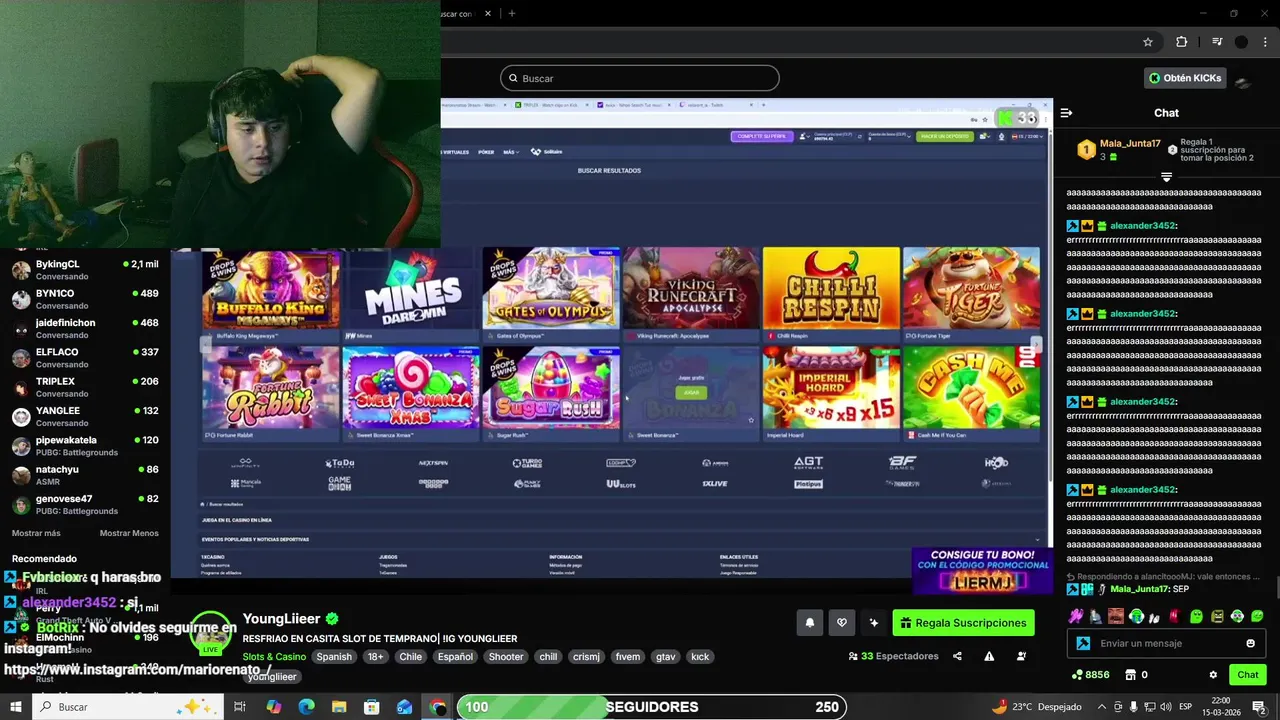Open the Windows notification center icon
Image resolution: width=1280 pixels, height=720 pixels.
point(1259,707)
